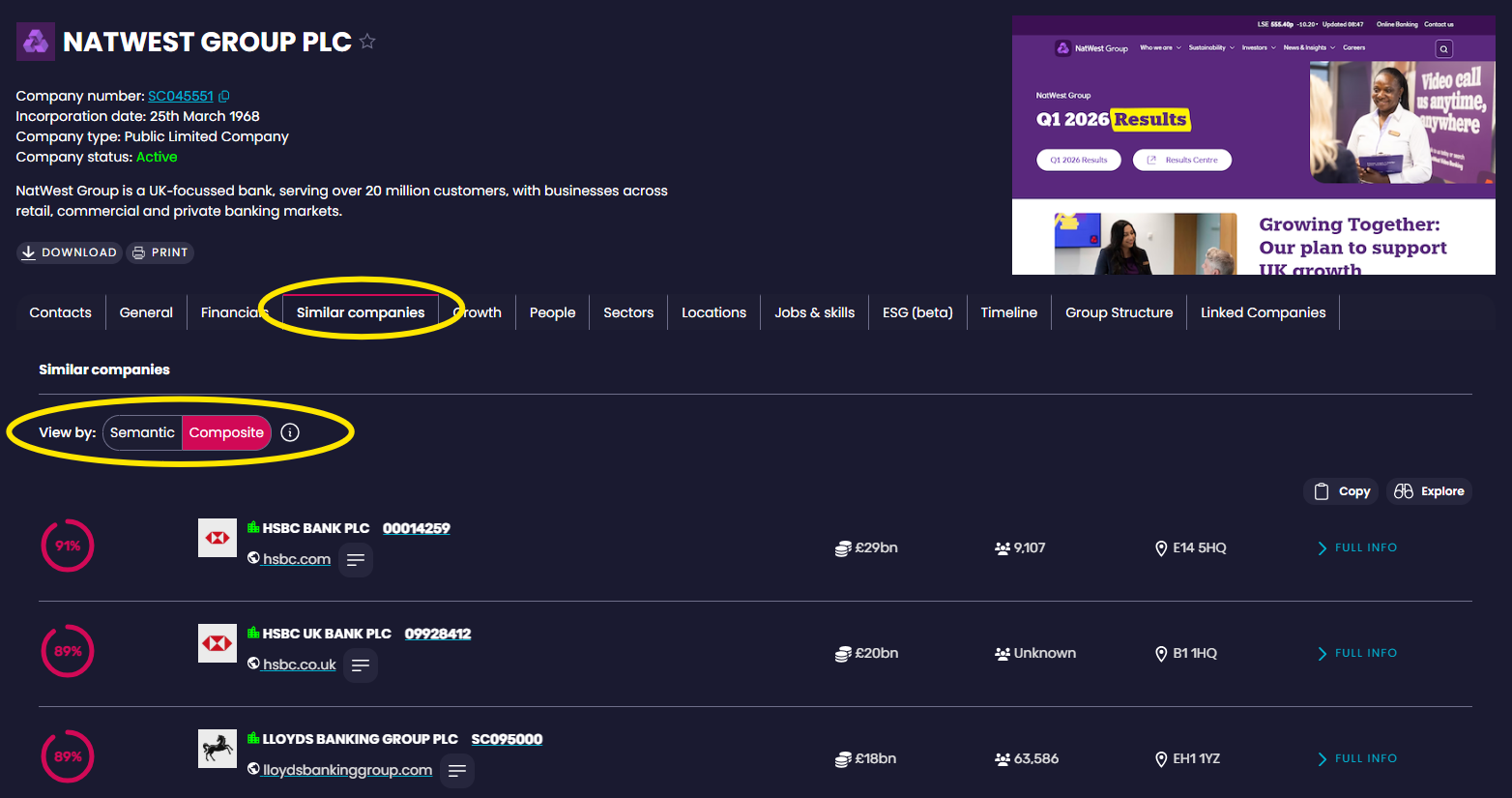The width and height of the screenshot is (1512, 798).
Task: Click the Explore button
Action: coord(1429,491)
